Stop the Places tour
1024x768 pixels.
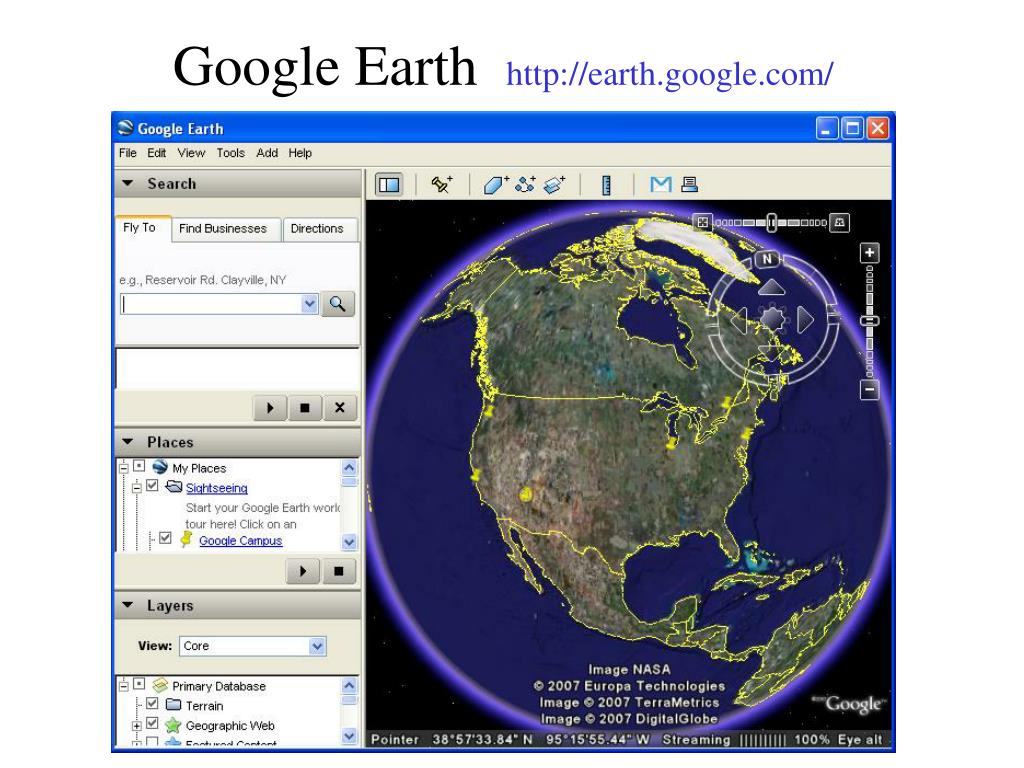tap(338, 571)
